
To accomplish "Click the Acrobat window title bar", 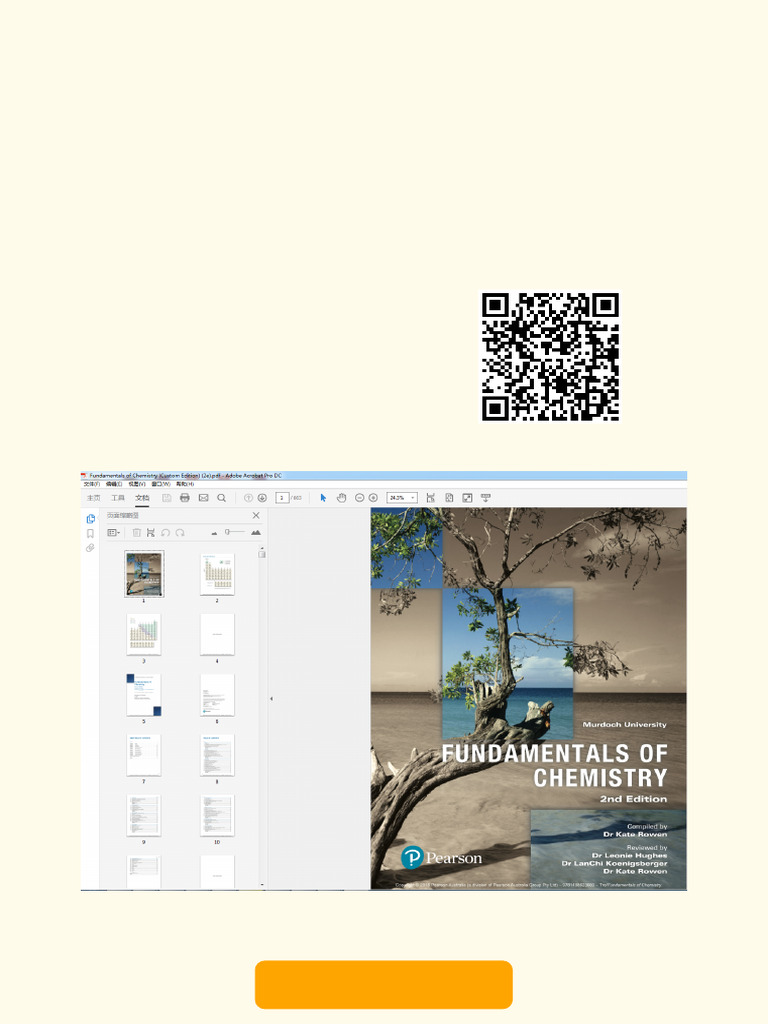I will tap(384, 475).
